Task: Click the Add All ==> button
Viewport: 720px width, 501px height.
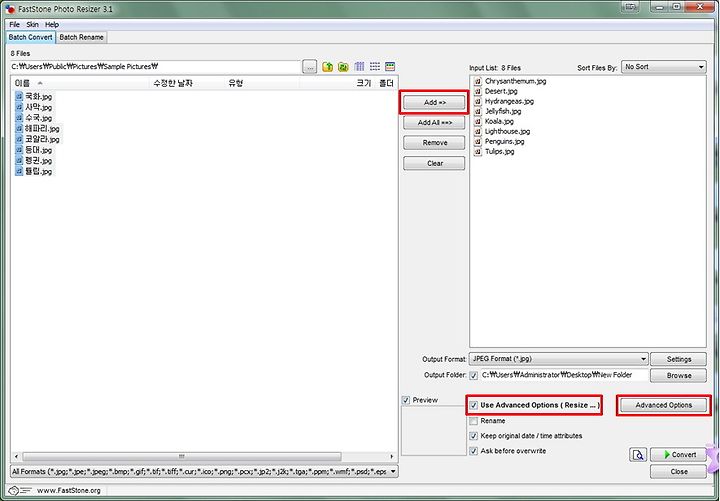Action: pyautogui.click(x=434, y=123)
